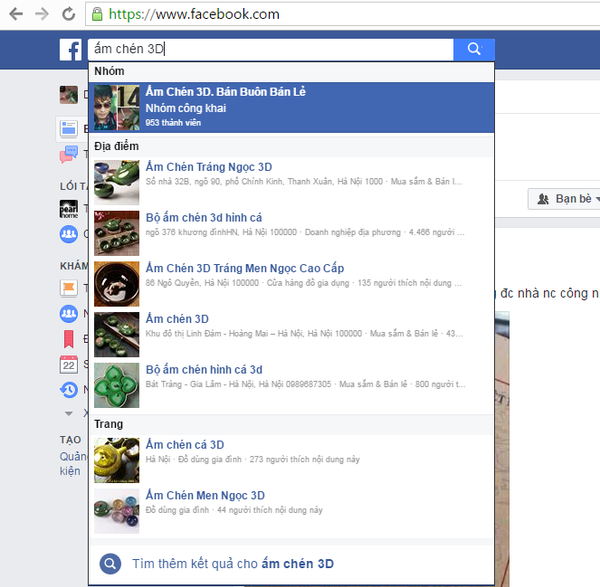Click the pearl home shortcut icon

[x=68, y=209]
